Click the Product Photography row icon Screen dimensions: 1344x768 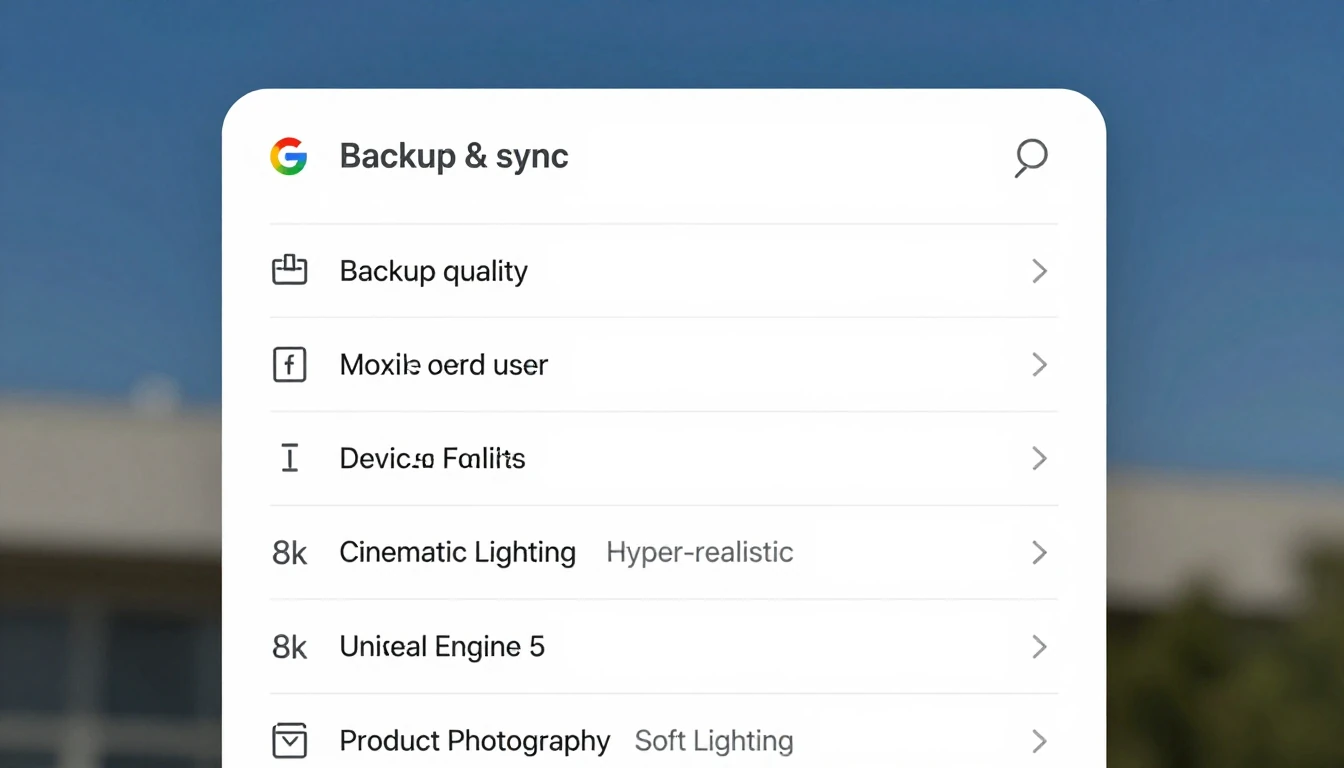[289, 741]
